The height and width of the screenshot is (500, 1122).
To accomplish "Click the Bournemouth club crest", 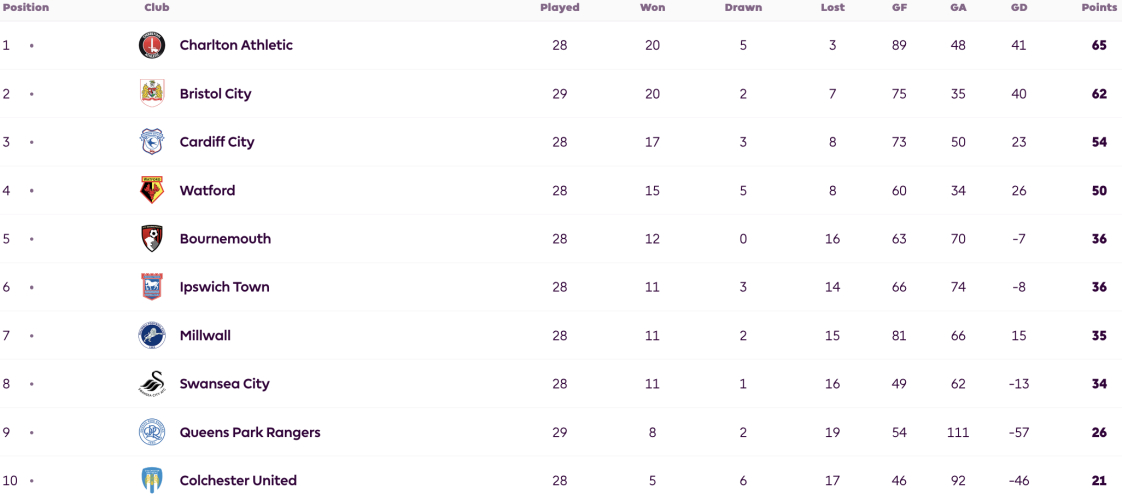I will [x=152, y=239].
